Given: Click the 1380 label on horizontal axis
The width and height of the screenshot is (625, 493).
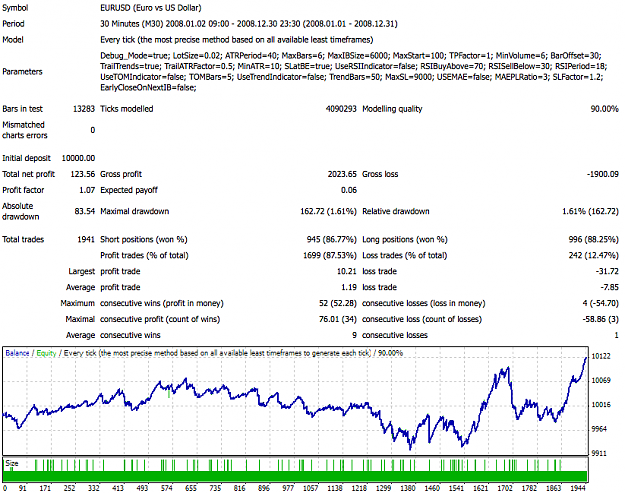Looking at the screenshot, I should click(x=408, y=488).
